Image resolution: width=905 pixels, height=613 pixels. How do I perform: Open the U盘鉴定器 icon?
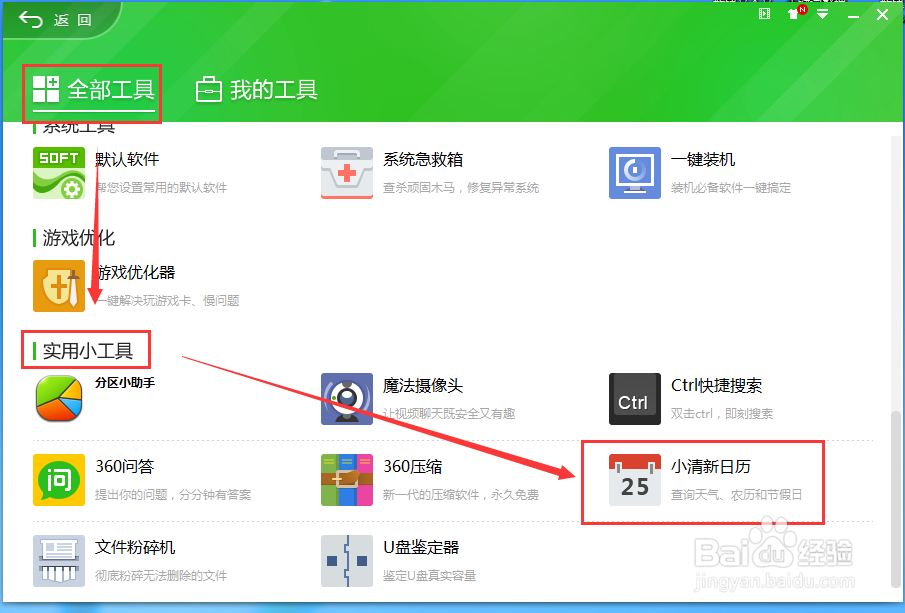click(347, 560)
